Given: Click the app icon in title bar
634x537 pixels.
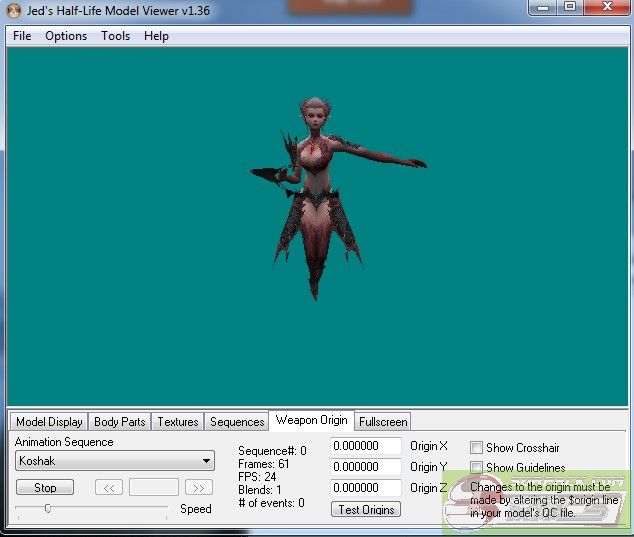Looking at the screenshot, I should click(x=14, y=11).
